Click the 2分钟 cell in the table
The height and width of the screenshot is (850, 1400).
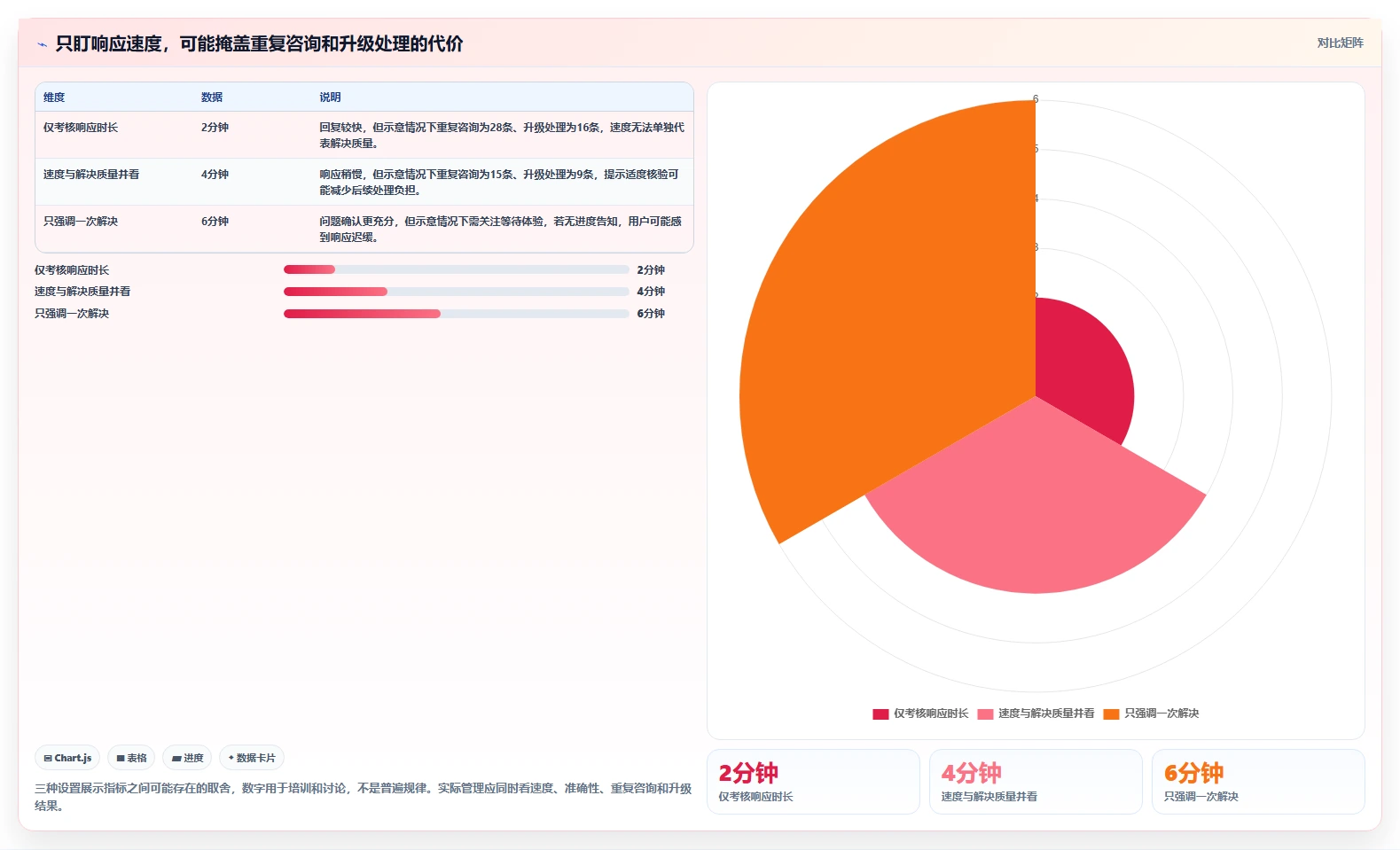point(215,128)
